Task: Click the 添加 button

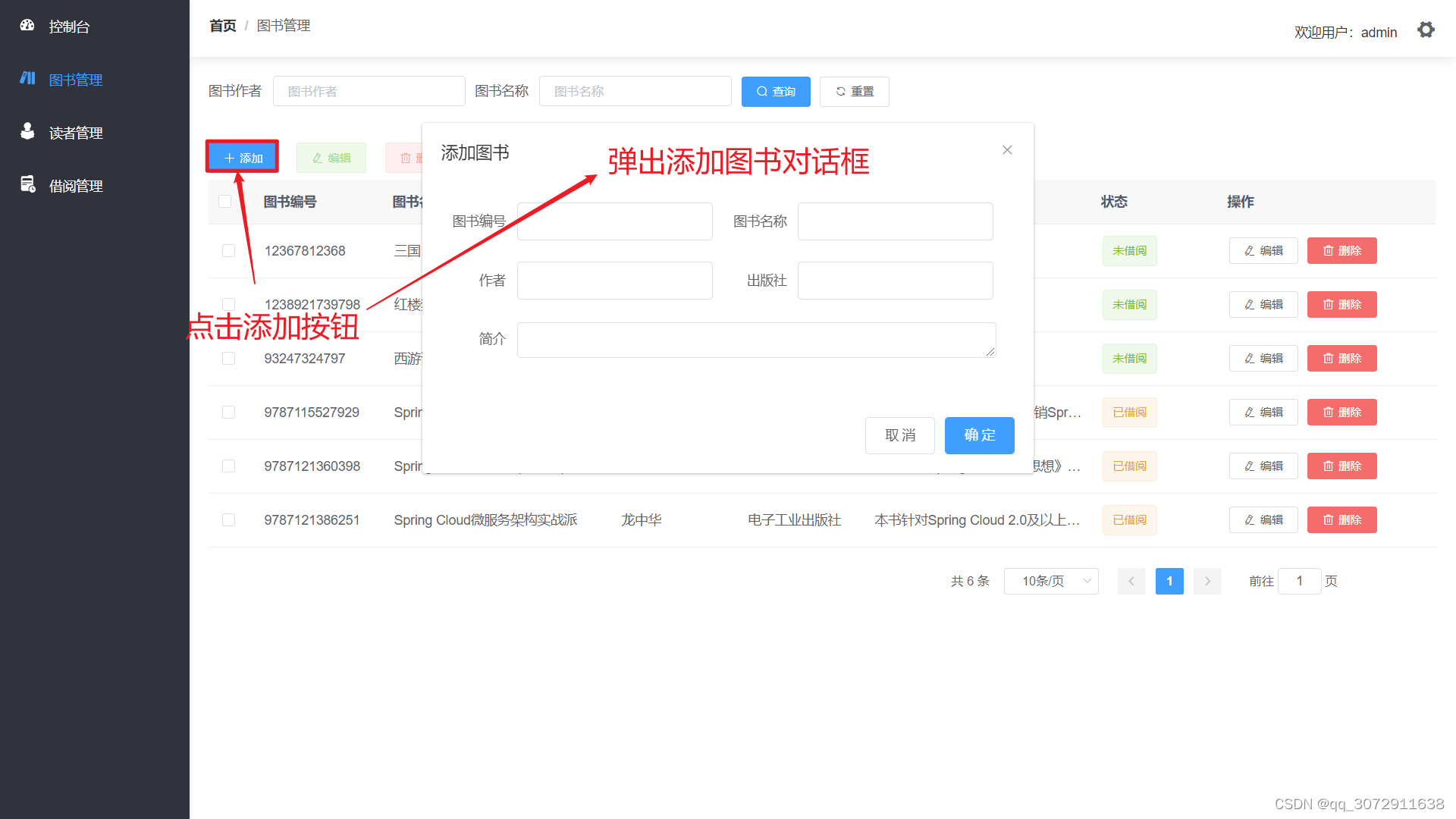Action: pos(243,158)
